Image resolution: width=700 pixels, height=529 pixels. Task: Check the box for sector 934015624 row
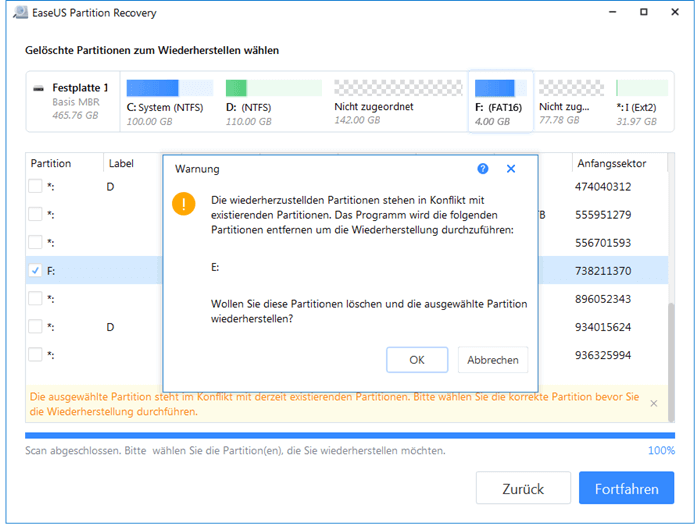click(x=35, y=327)
